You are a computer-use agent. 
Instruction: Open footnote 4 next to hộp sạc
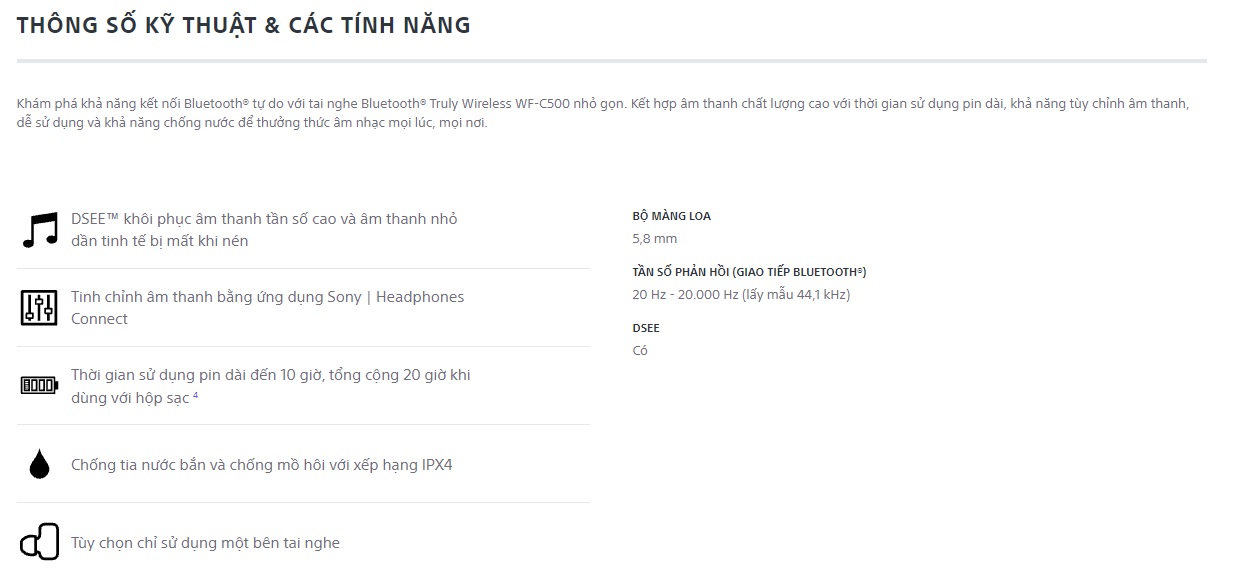(196, 395)
